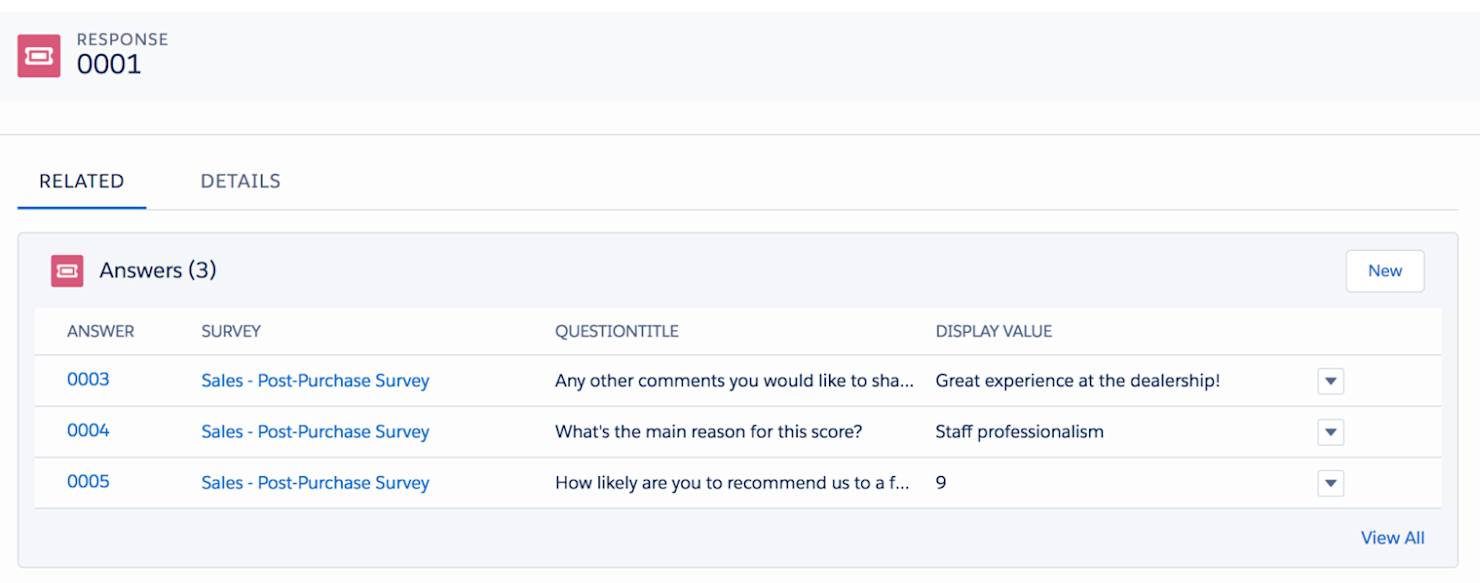This screenshot has height=583, width=1480.
Task: Open answer record 0004
Action: click(88, 431)
